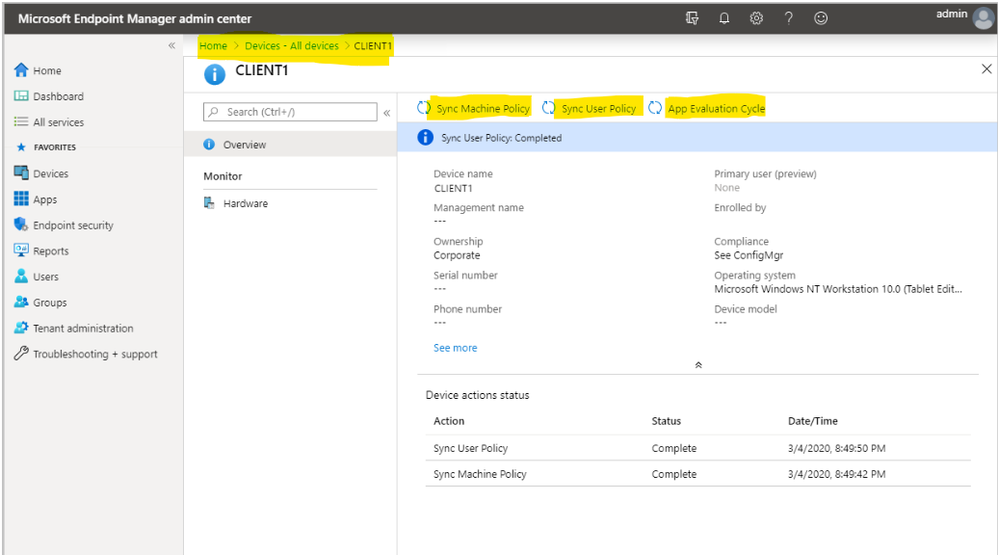The width and height of the screenshot is (998, 555).
Task: Close the CLIENT1 blade
Action: (986, 68)
